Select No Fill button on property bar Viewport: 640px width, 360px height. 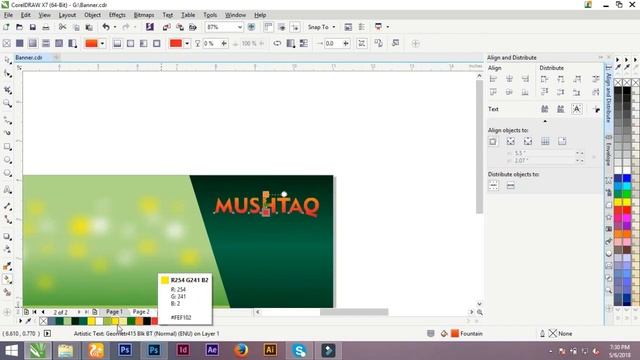tap(7, 43)
